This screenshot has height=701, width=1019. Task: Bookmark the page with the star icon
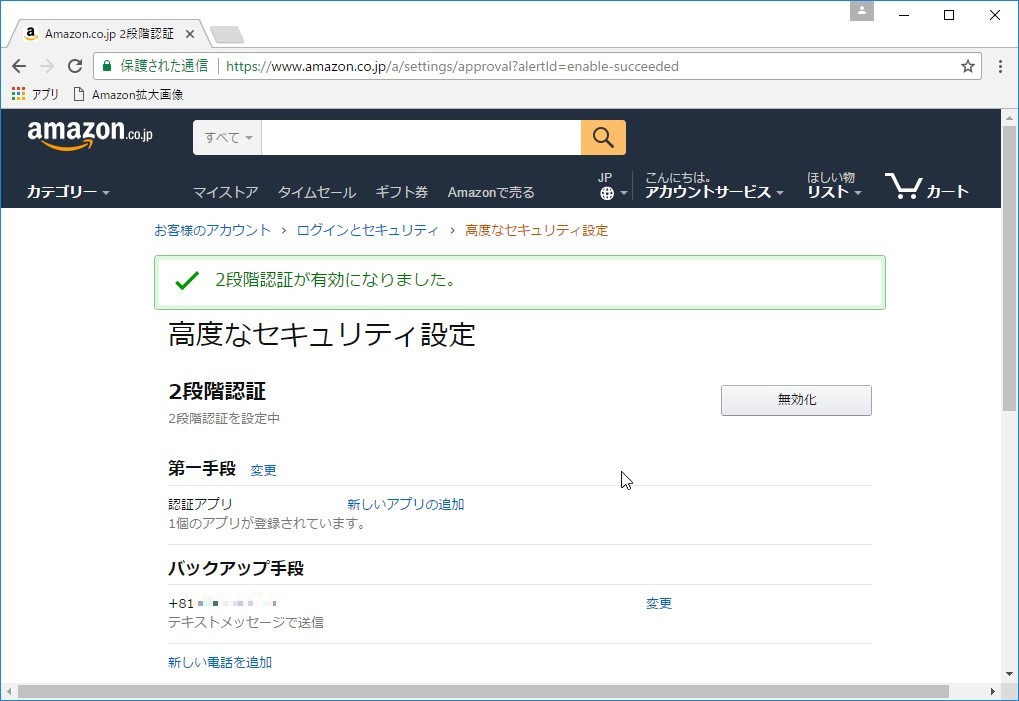(966, 66)
